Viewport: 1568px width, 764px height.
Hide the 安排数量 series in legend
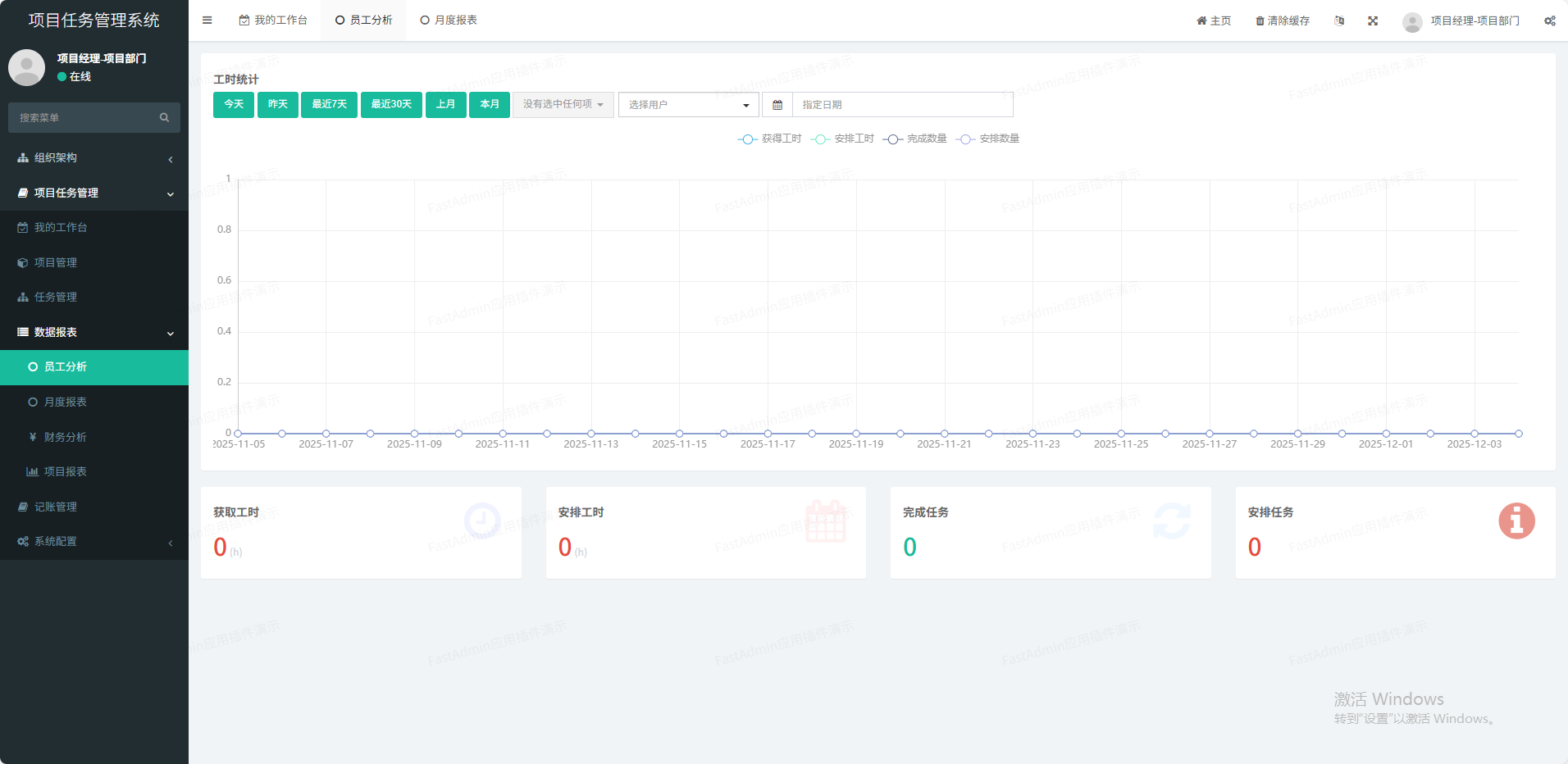pyautogui.click(x=987, y=139)
